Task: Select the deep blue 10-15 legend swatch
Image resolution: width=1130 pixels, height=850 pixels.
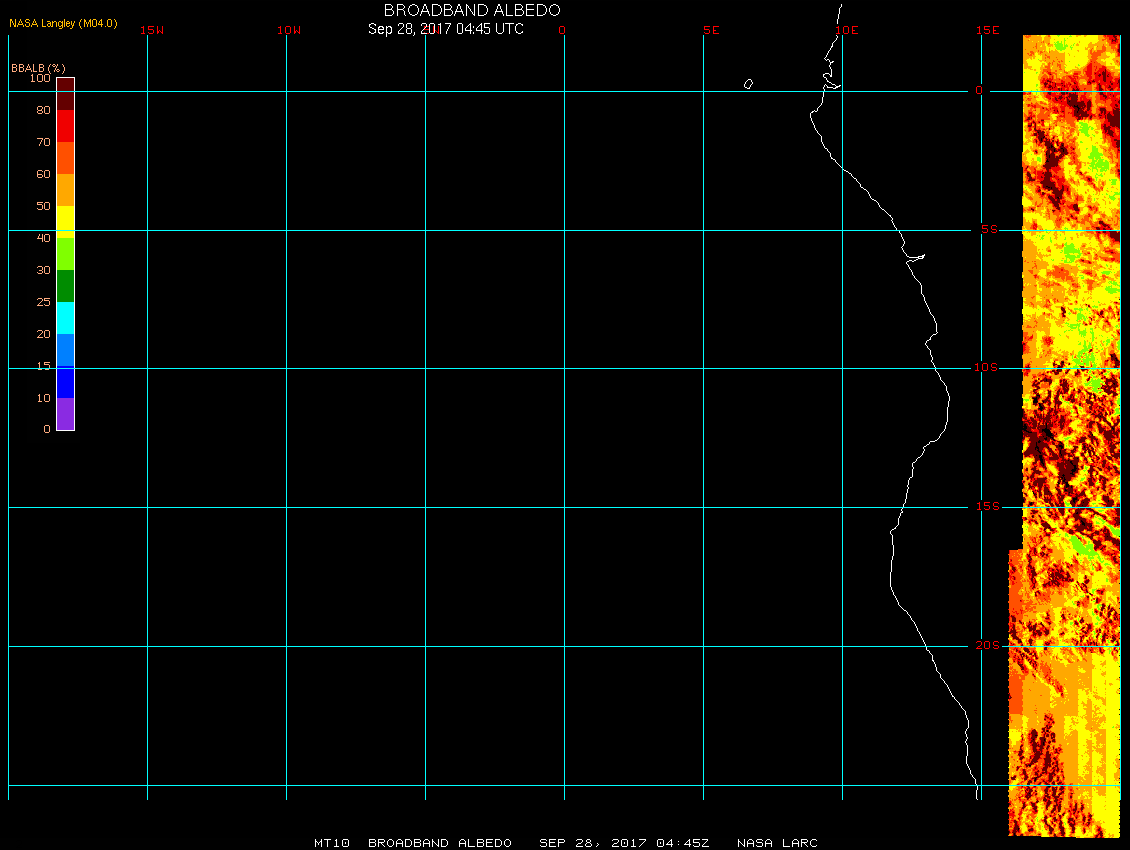Action: (66, 381)
